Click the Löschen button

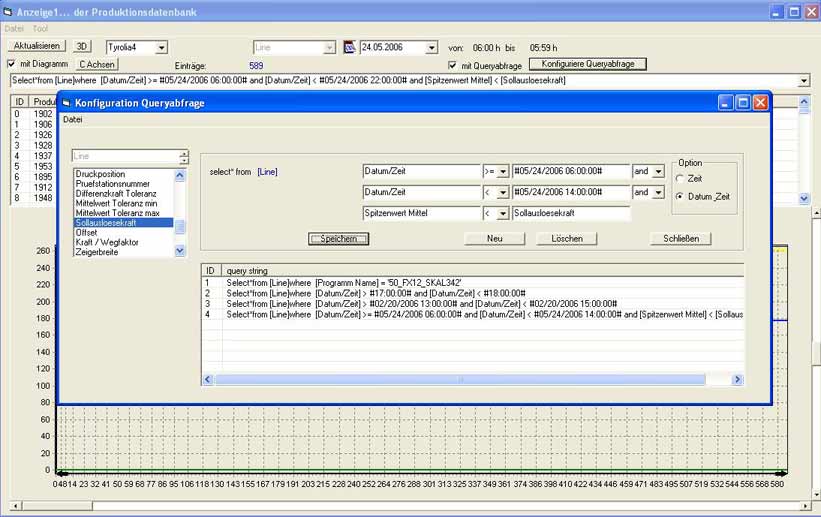point(567,239)
